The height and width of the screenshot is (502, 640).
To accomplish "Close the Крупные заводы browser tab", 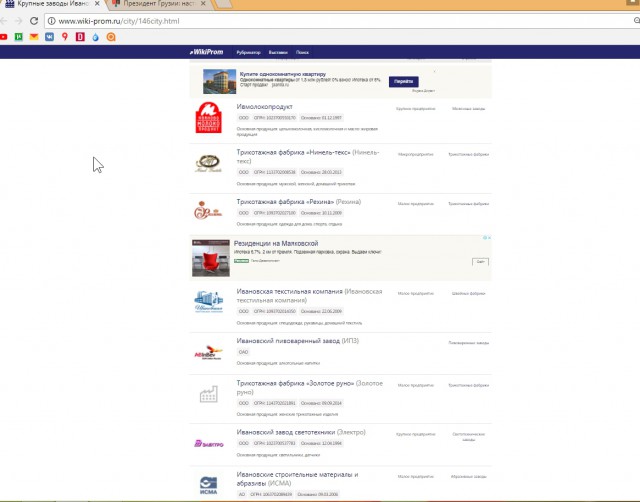I will tap(97, 4).
